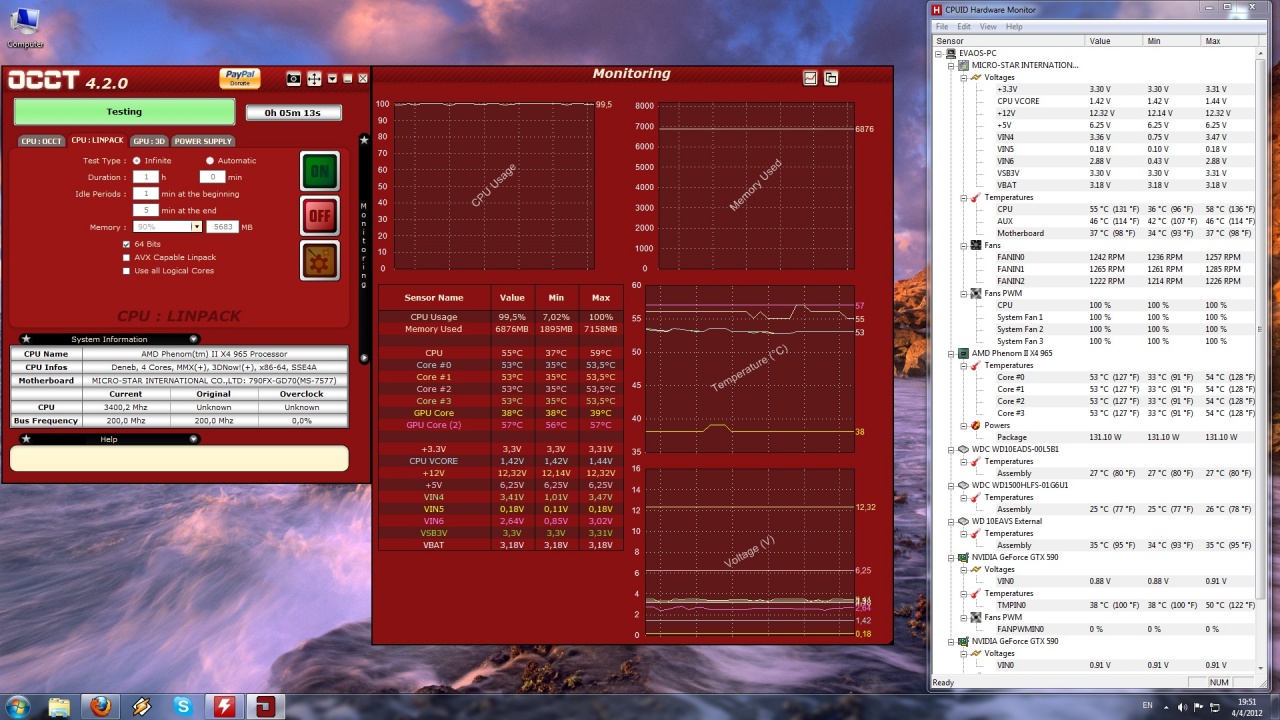Select the Package power row

pyautogui.click(x=1094, y=437)
